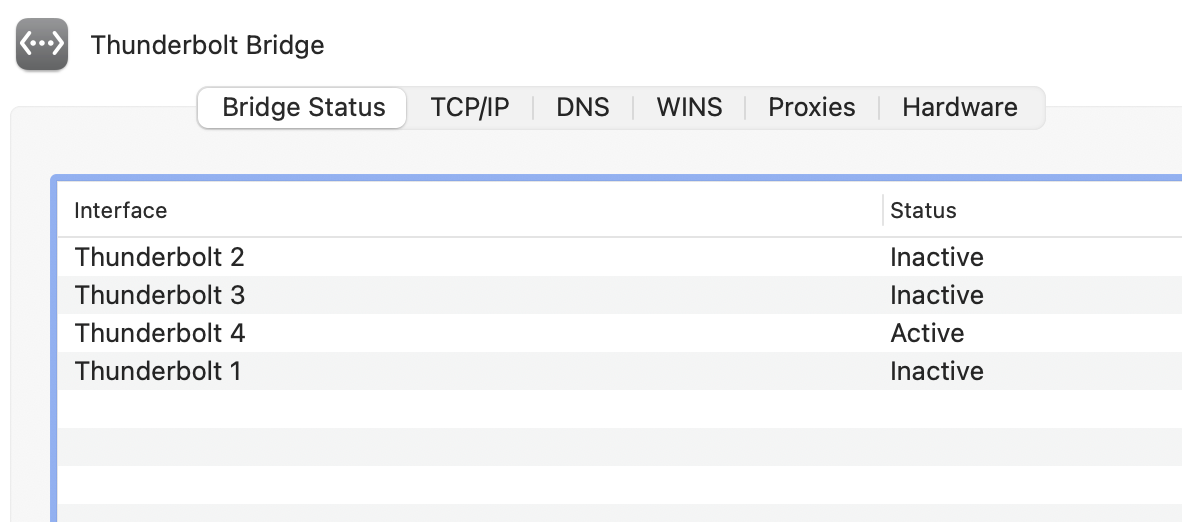The width and height of the screenshot is (1182, 522).
Task: Select the Thunderbolt 2 interface name
Action: click(160, 257)
